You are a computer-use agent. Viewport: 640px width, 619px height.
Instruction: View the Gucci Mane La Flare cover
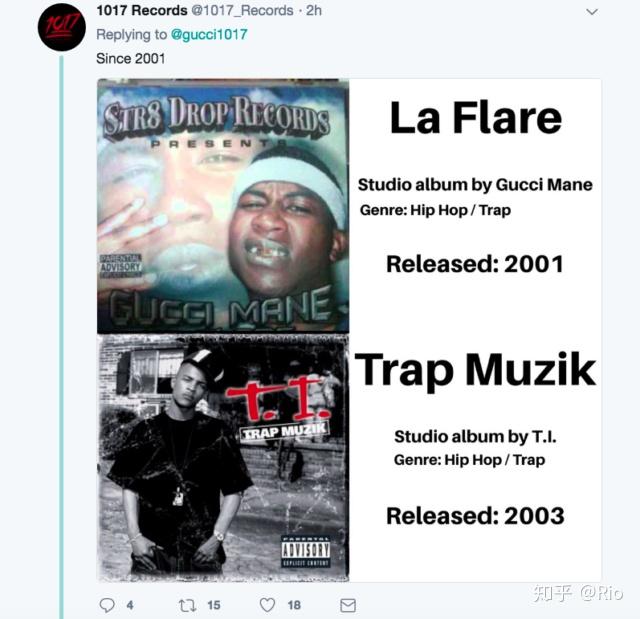pos(223,206)
